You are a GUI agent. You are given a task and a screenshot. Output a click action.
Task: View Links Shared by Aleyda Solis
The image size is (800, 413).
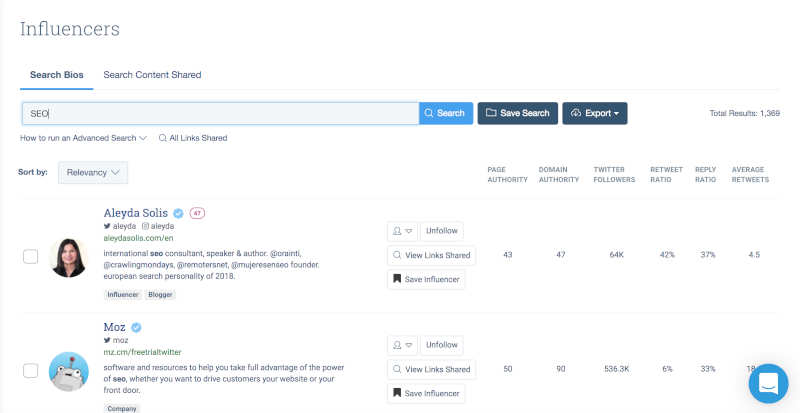(432, 255)
